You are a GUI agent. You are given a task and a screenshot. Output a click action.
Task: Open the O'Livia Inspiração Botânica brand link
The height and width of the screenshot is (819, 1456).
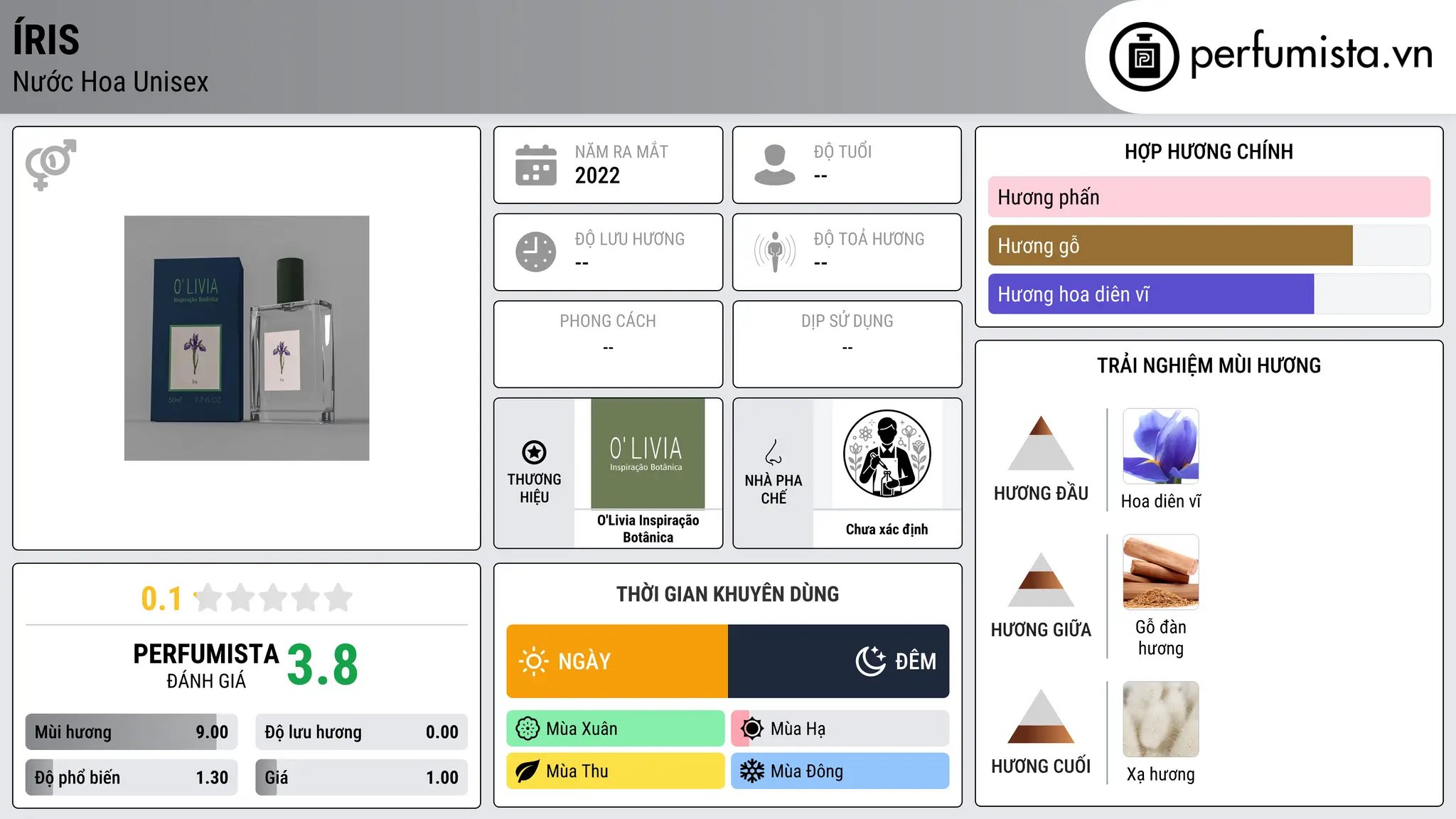coord(648,529)
